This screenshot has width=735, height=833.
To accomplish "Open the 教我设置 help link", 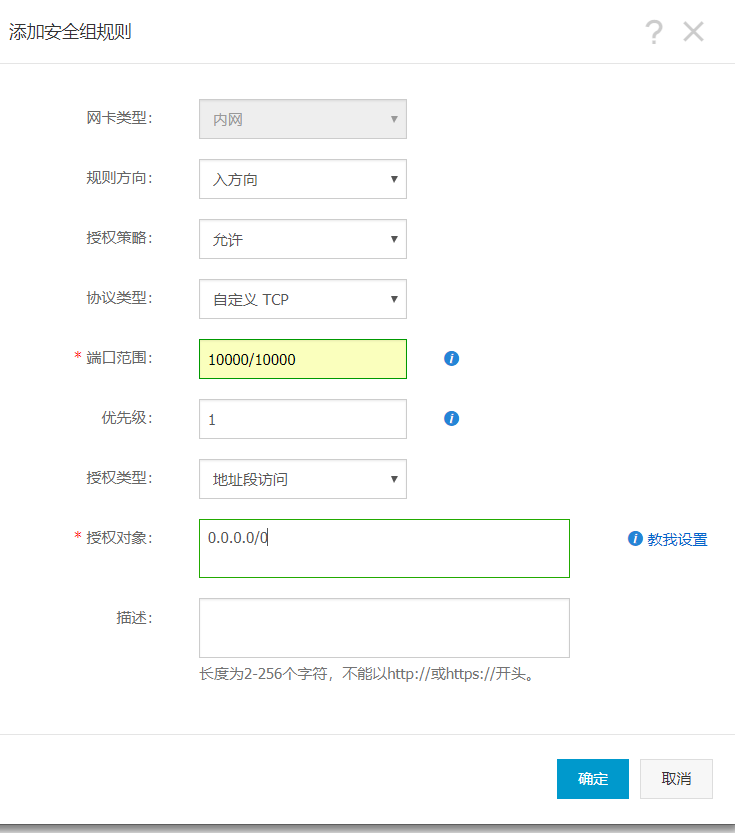I will coord(677,540).
